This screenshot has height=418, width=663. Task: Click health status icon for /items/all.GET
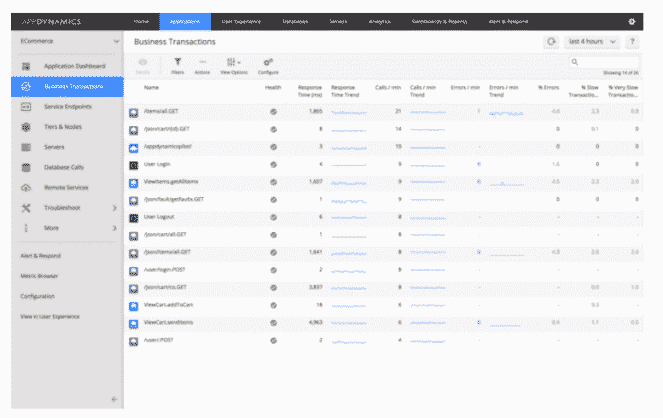(x=274, y=112)
